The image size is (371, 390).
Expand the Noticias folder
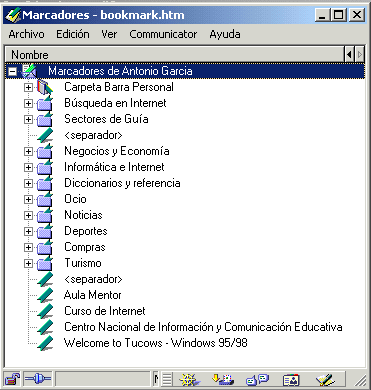point(28,215)
